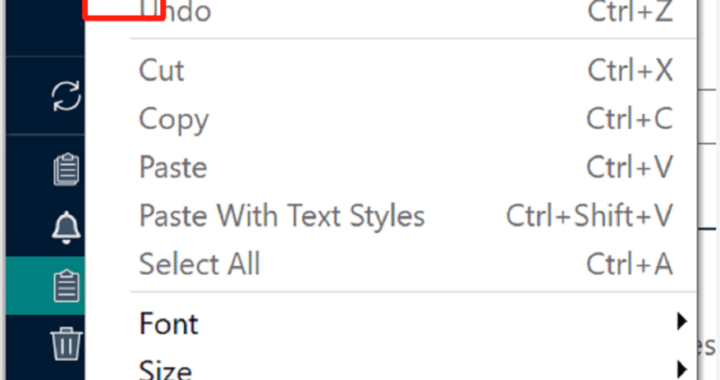Click the sync refresh arrows icon
The image size is (720, 380).
[x=67, y=96]
